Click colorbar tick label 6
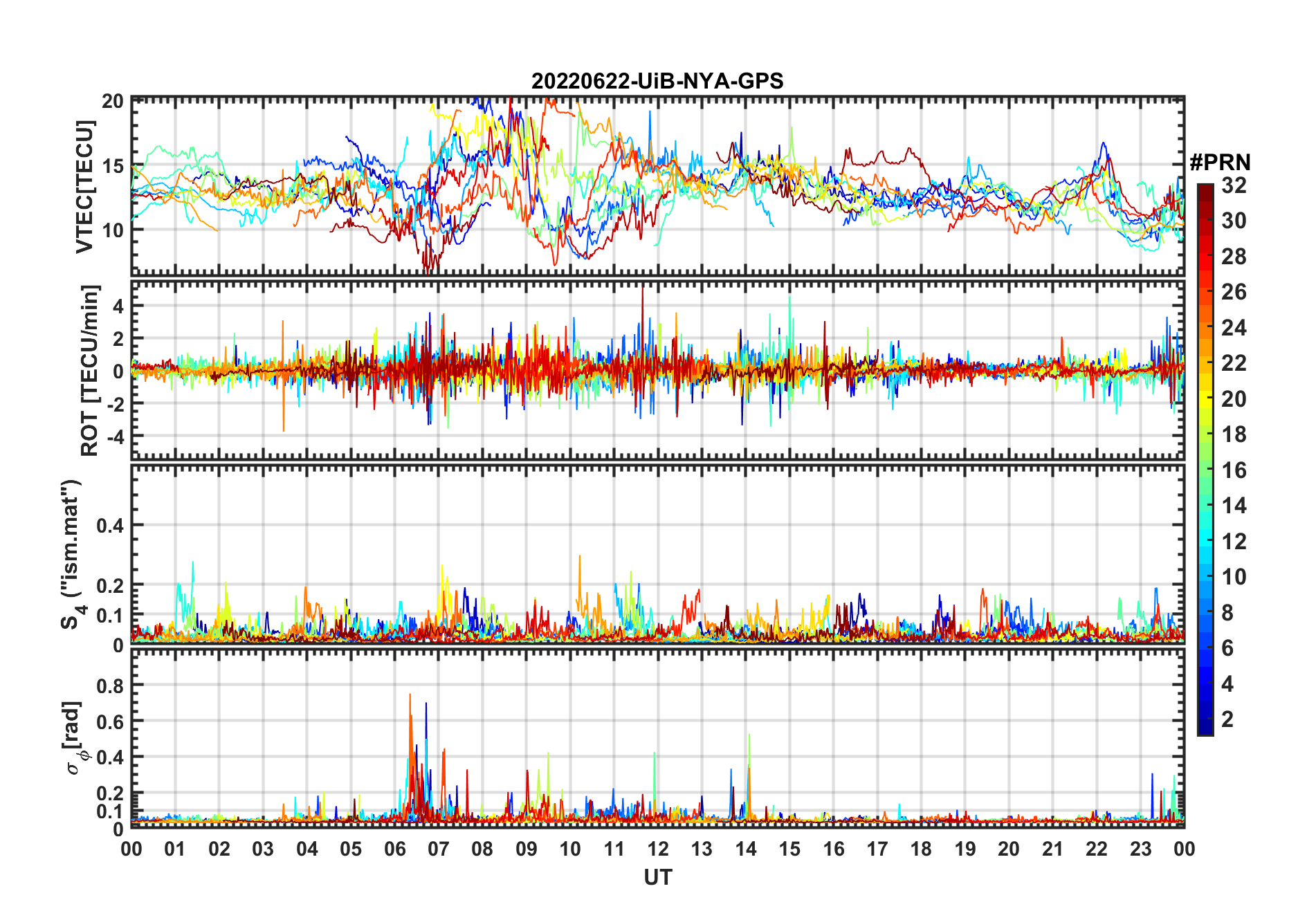The height and width of the screenshot is (920, 1316). (1227, 648)
